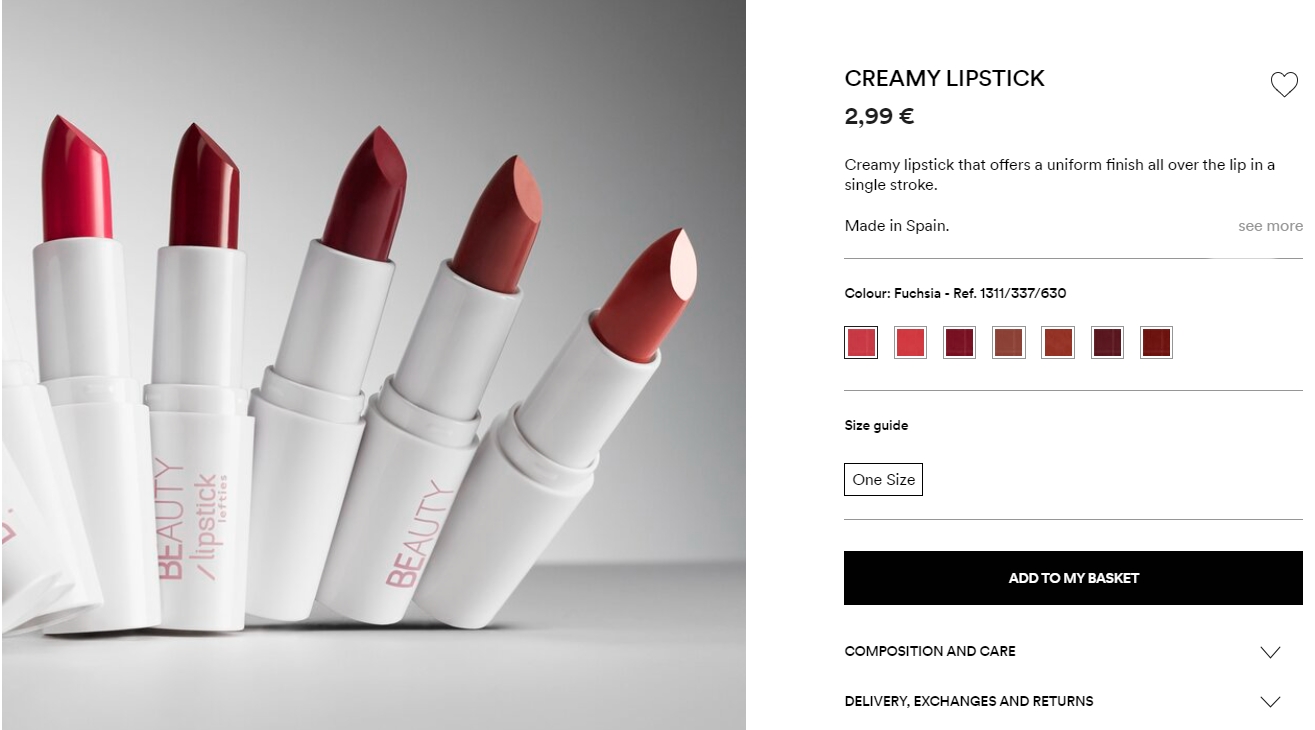1315x730 pixels.
Task: Click the Colour Fuchsia reference label
Action: click(955, 293)
